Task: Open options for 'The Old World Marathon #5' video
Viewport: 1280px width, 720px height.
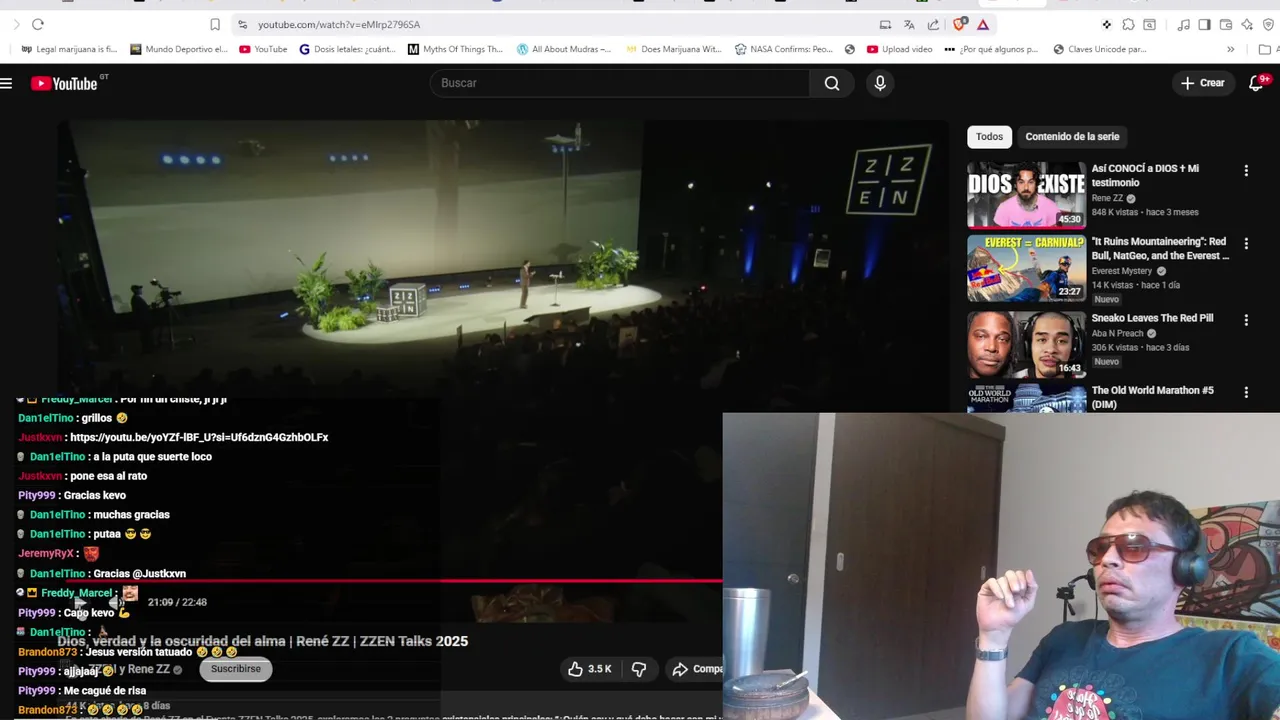Action: click(x=1246, y=392)
